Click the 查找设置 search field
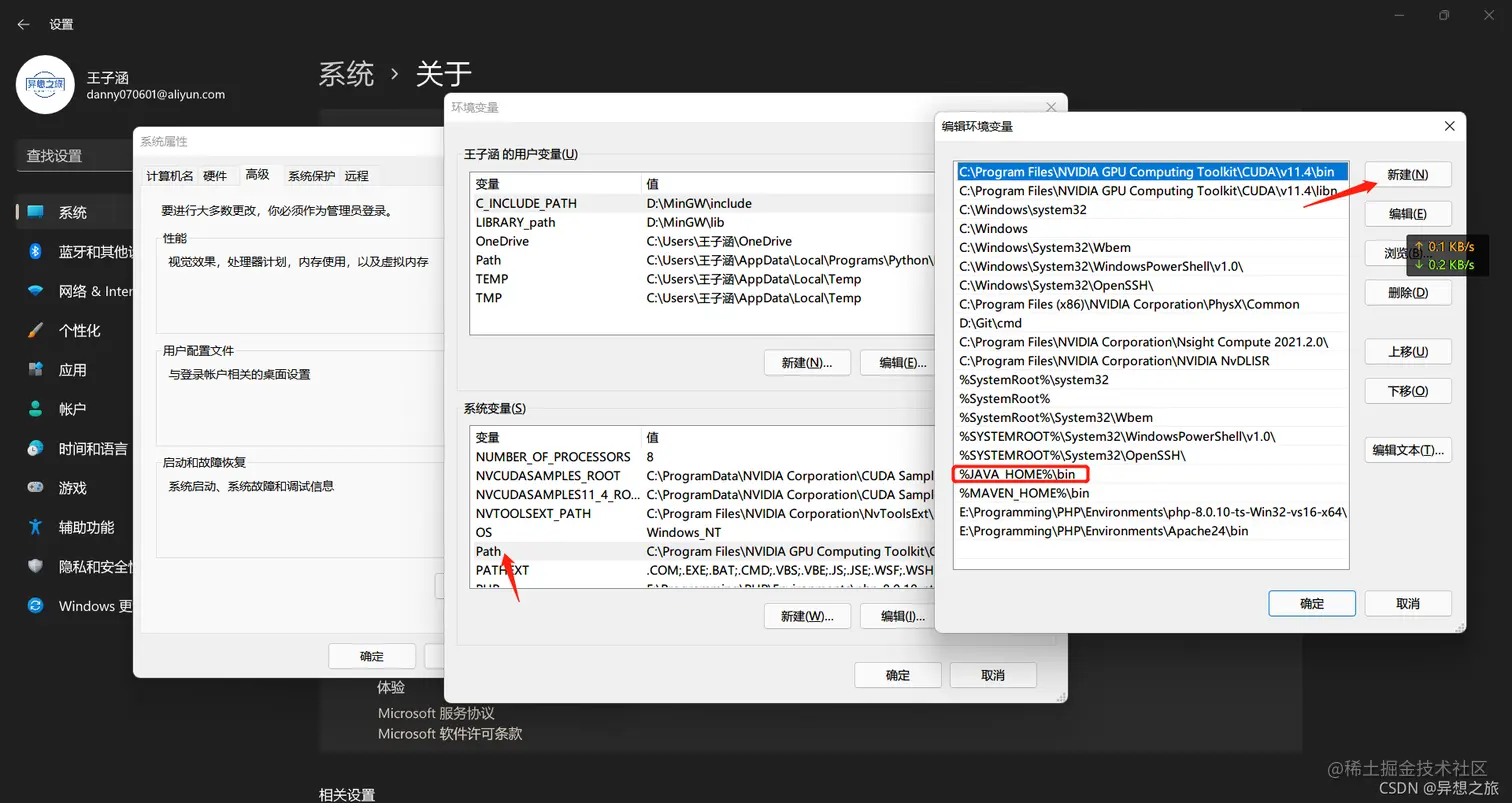Viewport: 1512px width, 803px height. click(x=75, y=156)
